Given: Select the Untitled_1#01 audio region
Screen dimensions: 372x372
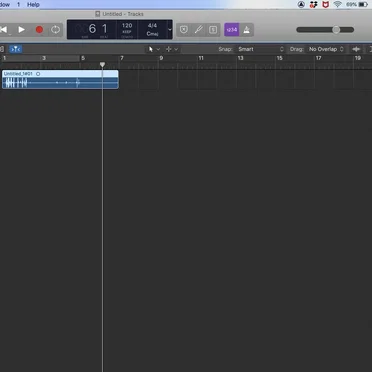Looking at the screenshot, I should click(x=60, y=79).
